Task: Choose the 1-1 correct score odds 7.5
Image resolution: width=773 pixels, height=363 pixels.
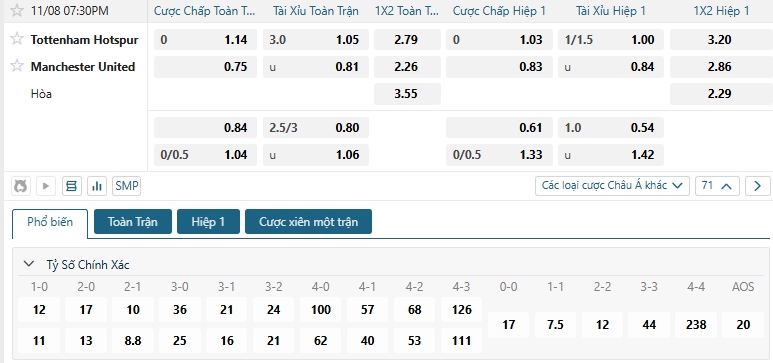Action: click(555, 325)
